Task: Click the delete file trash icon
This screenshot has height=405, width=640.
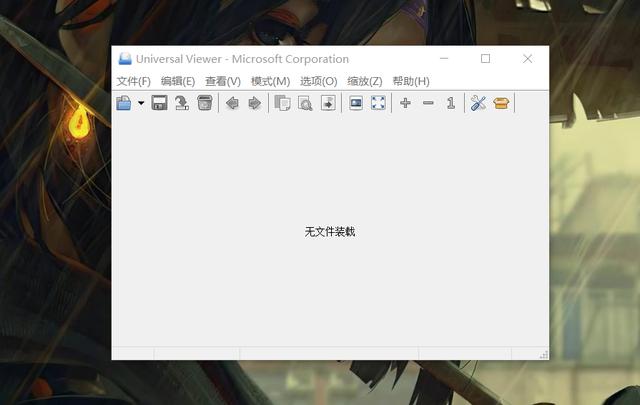Action: (204, 103)
